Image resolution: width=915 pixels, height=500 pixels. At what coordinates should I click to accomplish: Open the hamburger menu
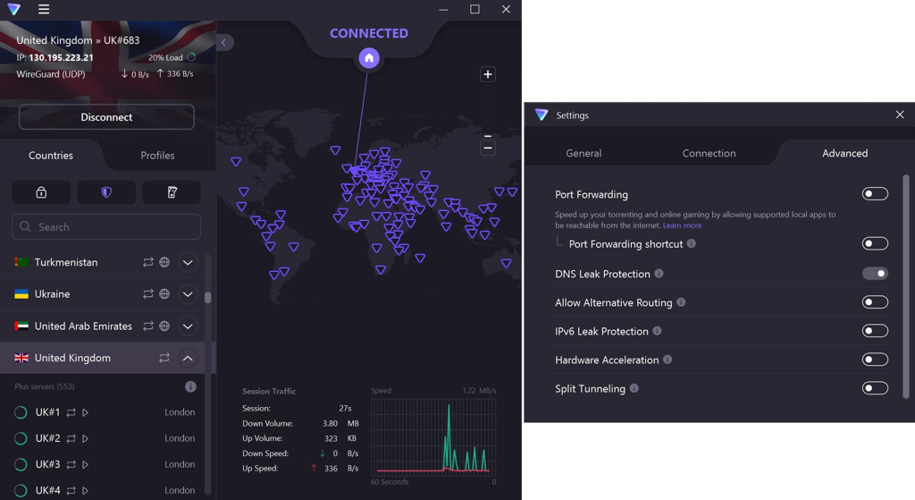pos(43,9)
